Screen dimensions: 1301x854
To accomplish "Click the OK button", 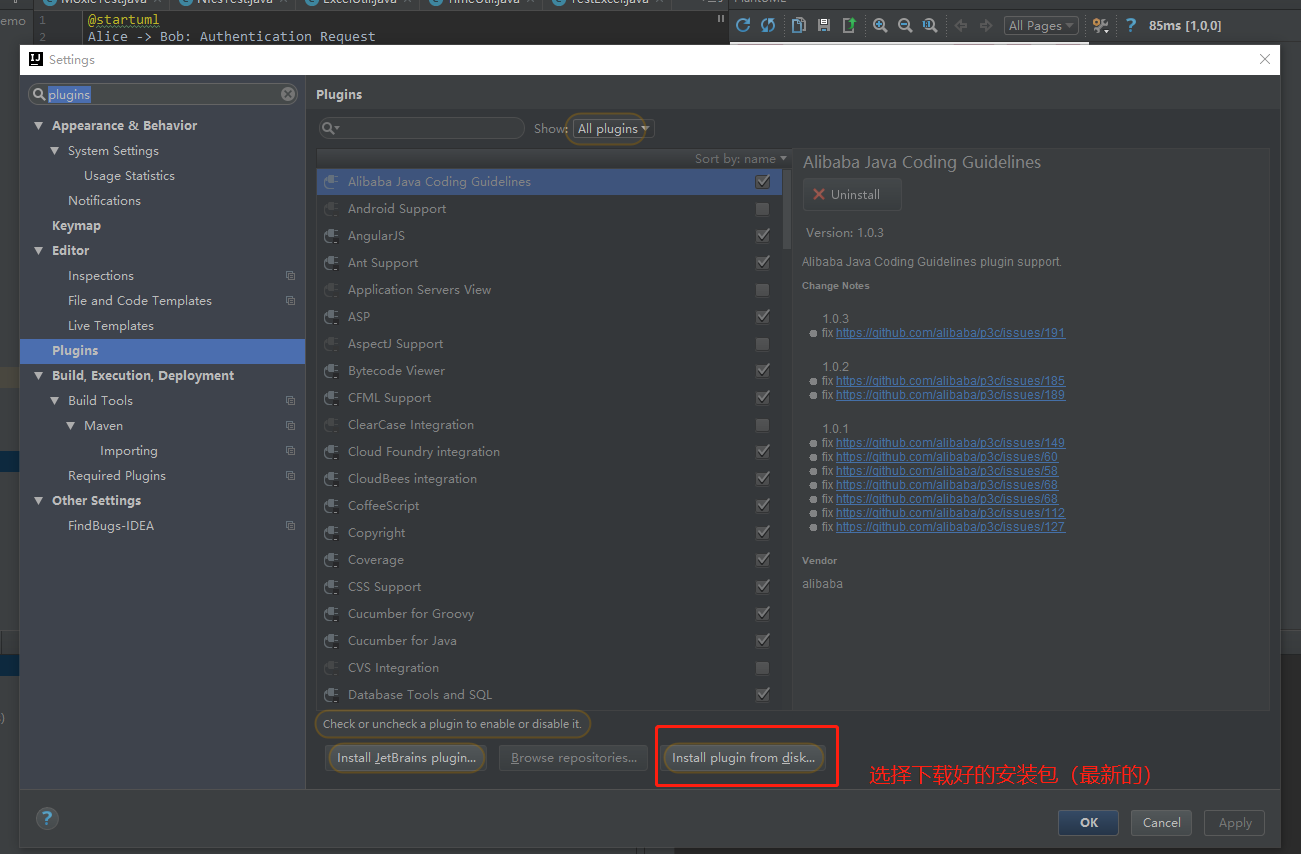I will 1089,823.
